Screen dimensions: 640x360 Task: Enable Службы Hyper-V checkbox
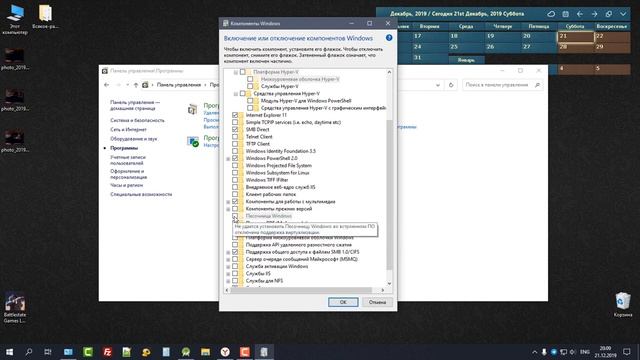click(x=250, y=87)
